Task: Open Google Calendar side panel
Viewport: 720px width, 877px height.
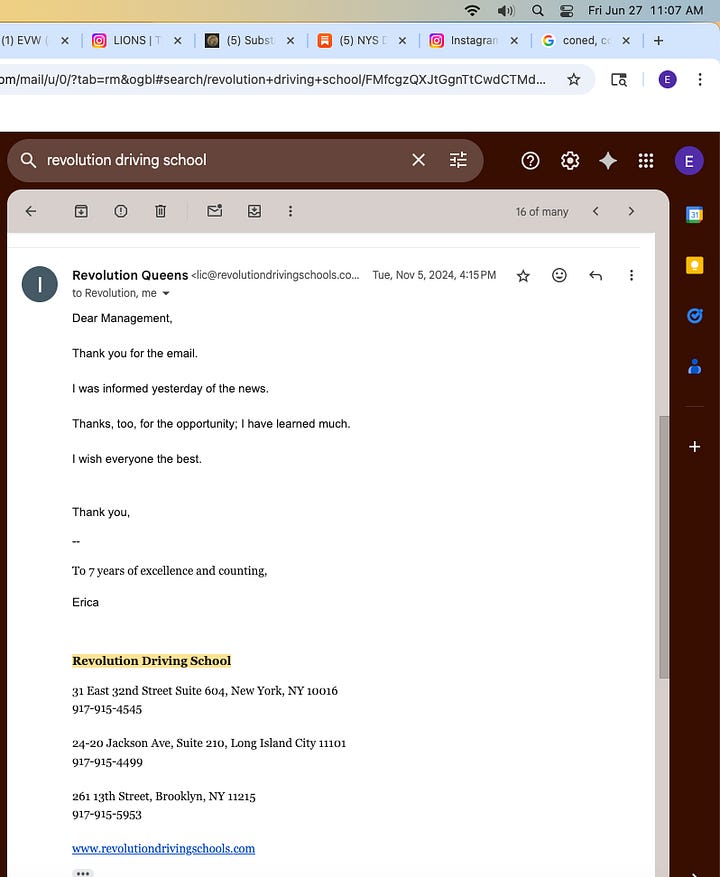Action: 695,214
